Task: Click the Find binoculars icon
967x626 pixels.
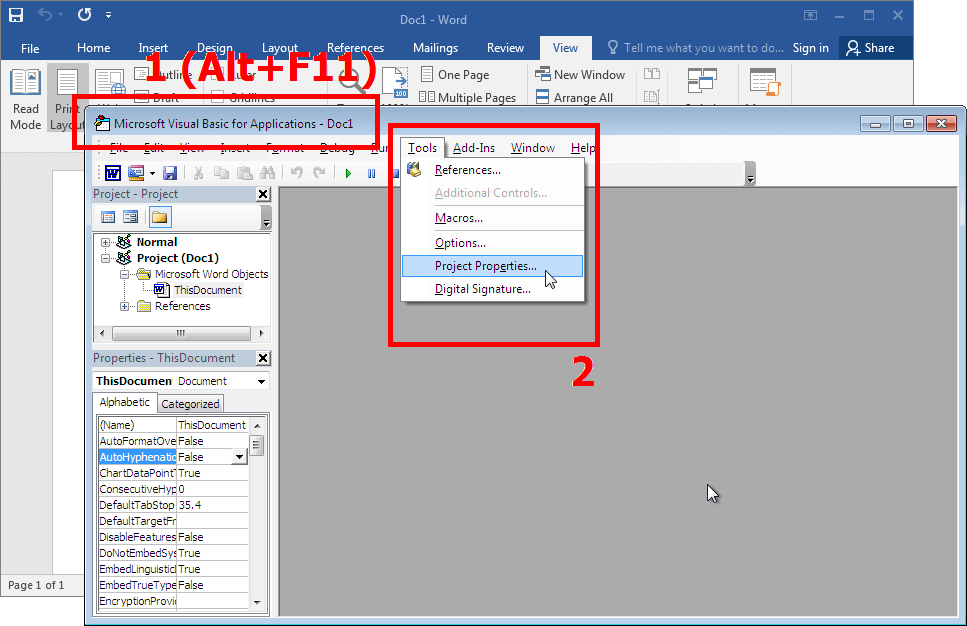Action: [268, 173]
